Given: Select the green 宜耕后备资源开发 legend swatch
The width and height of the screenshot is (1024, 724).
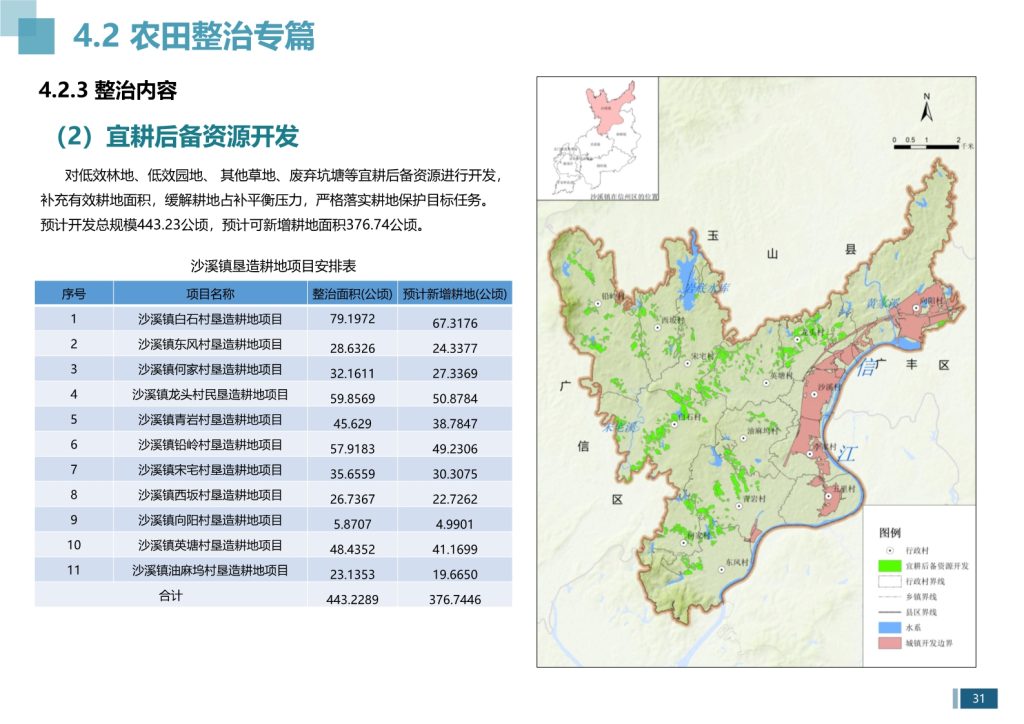Looking at the screenshot, I should [885, 566].
